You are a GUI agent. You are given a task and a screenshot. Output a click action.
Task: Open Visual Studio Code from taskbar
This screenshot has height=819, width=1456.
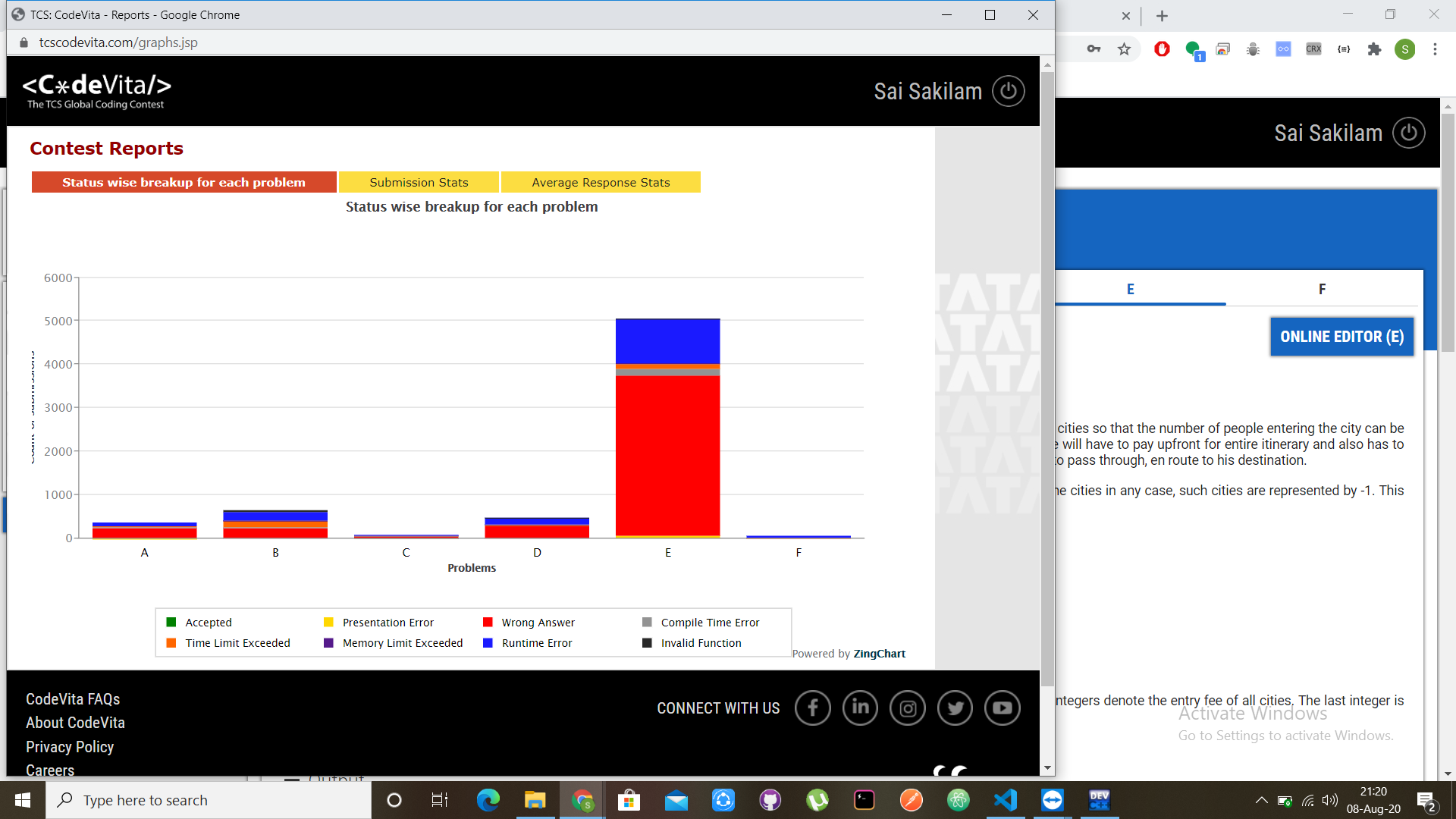1006,800
